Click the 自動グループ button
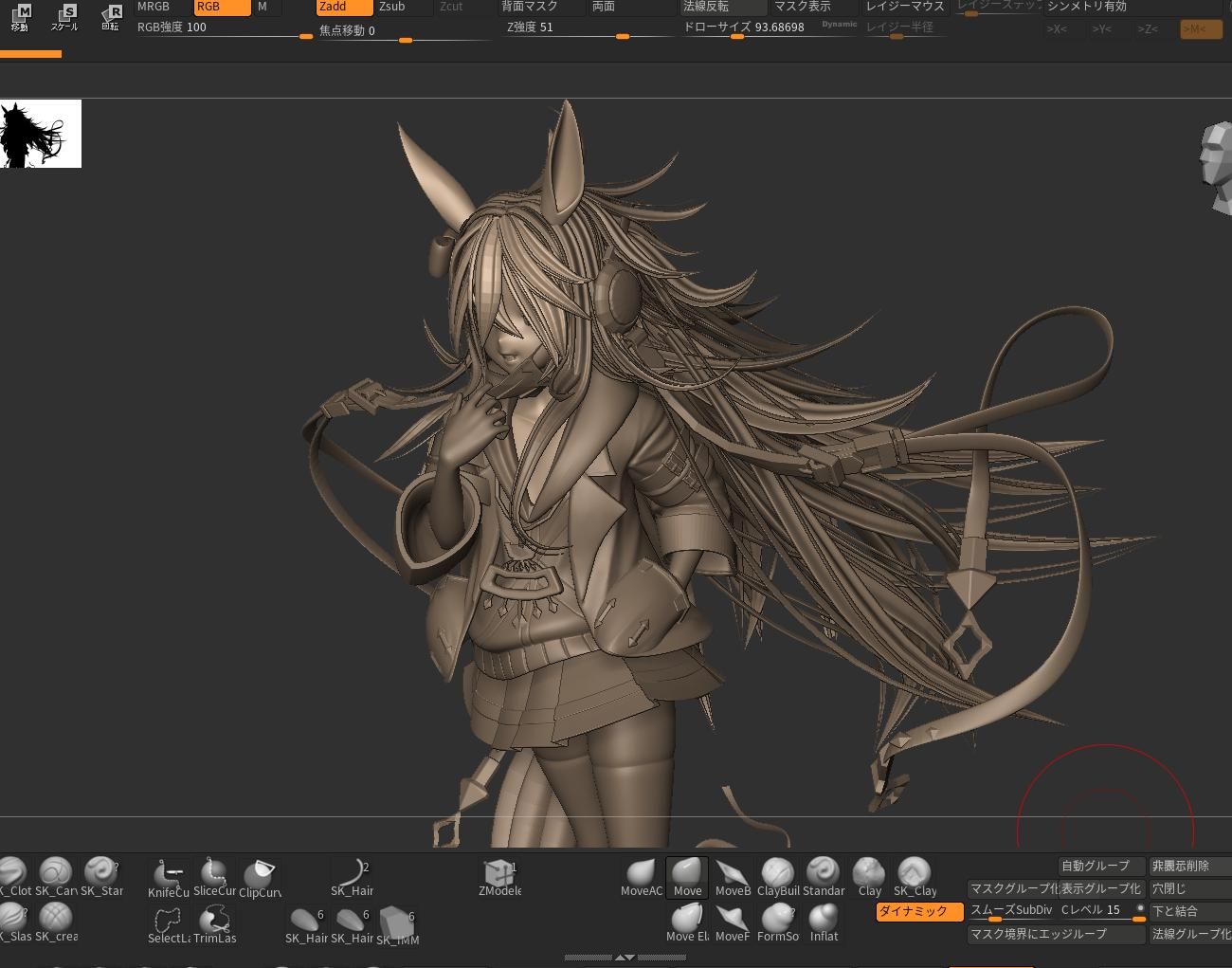 tap(1099, 866)
